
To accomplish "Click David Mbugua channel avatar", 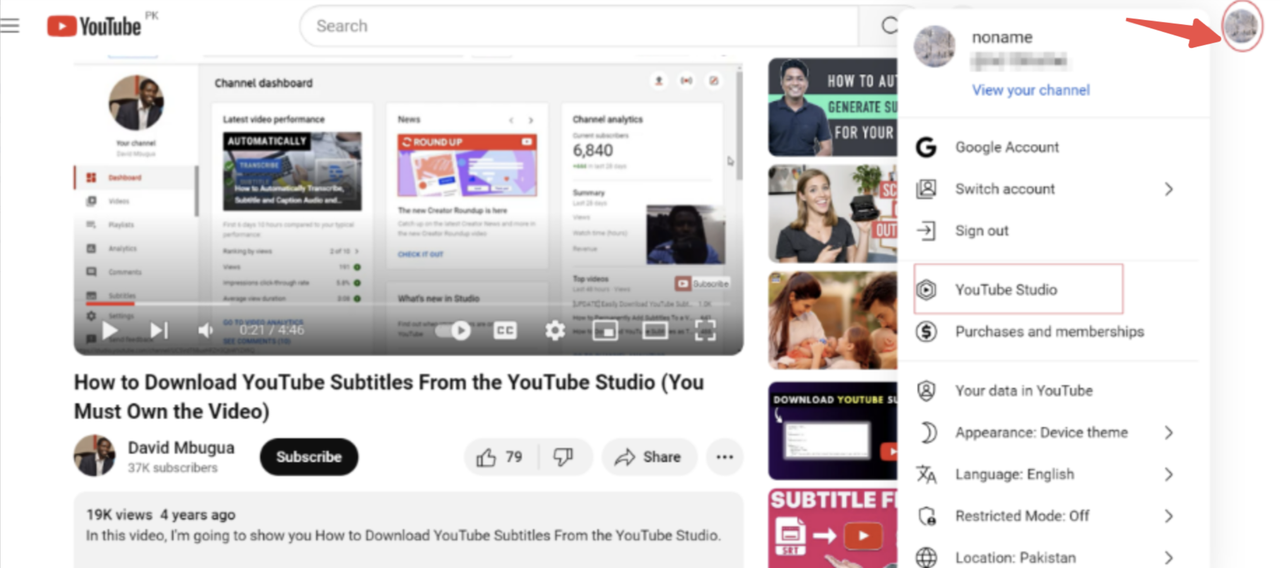I will pyautogui.click(x=95, y=456).
